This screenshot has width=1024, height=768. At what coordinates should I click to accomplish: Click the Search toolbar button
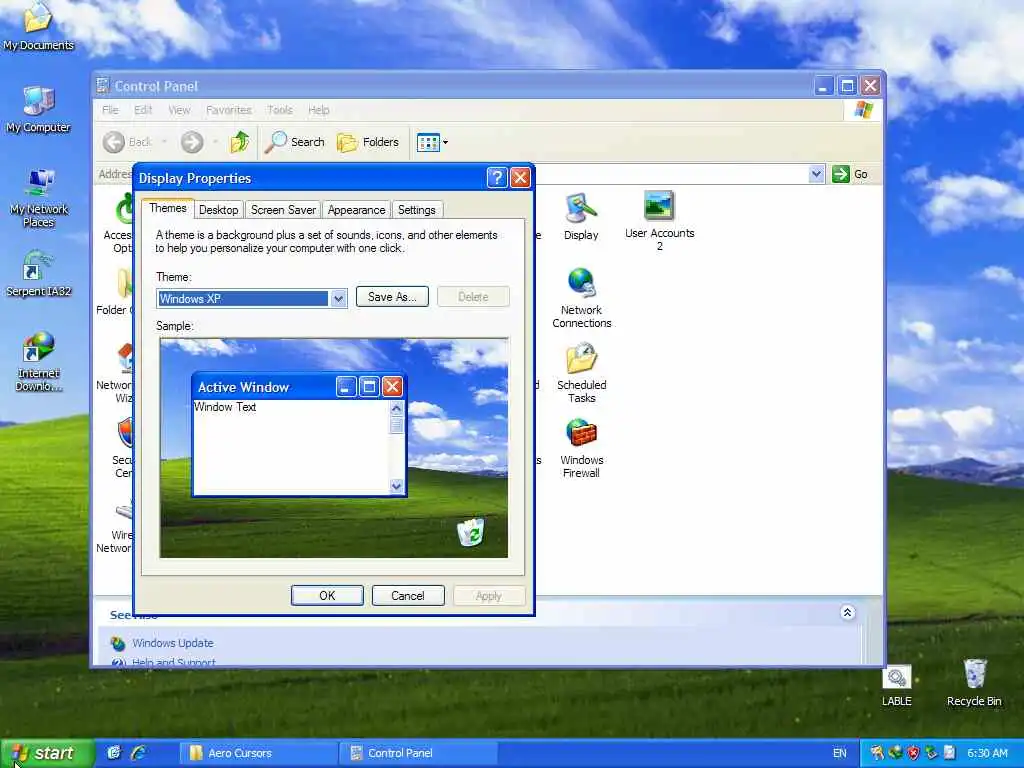click(295, 142)
